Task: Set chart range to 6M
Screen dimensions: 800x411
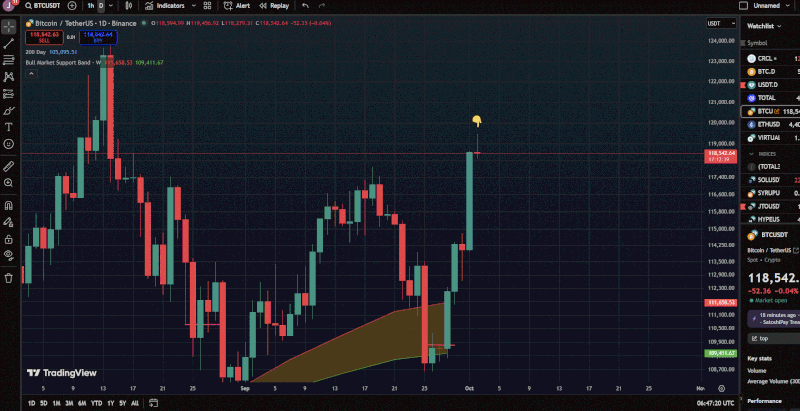Action: point(82,403)
